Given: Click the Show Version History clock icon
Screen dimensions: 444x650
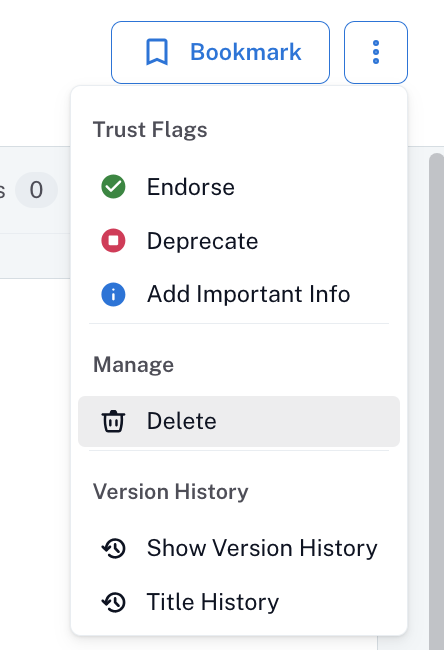Looking at the screenshot, I should click(114, 548).
